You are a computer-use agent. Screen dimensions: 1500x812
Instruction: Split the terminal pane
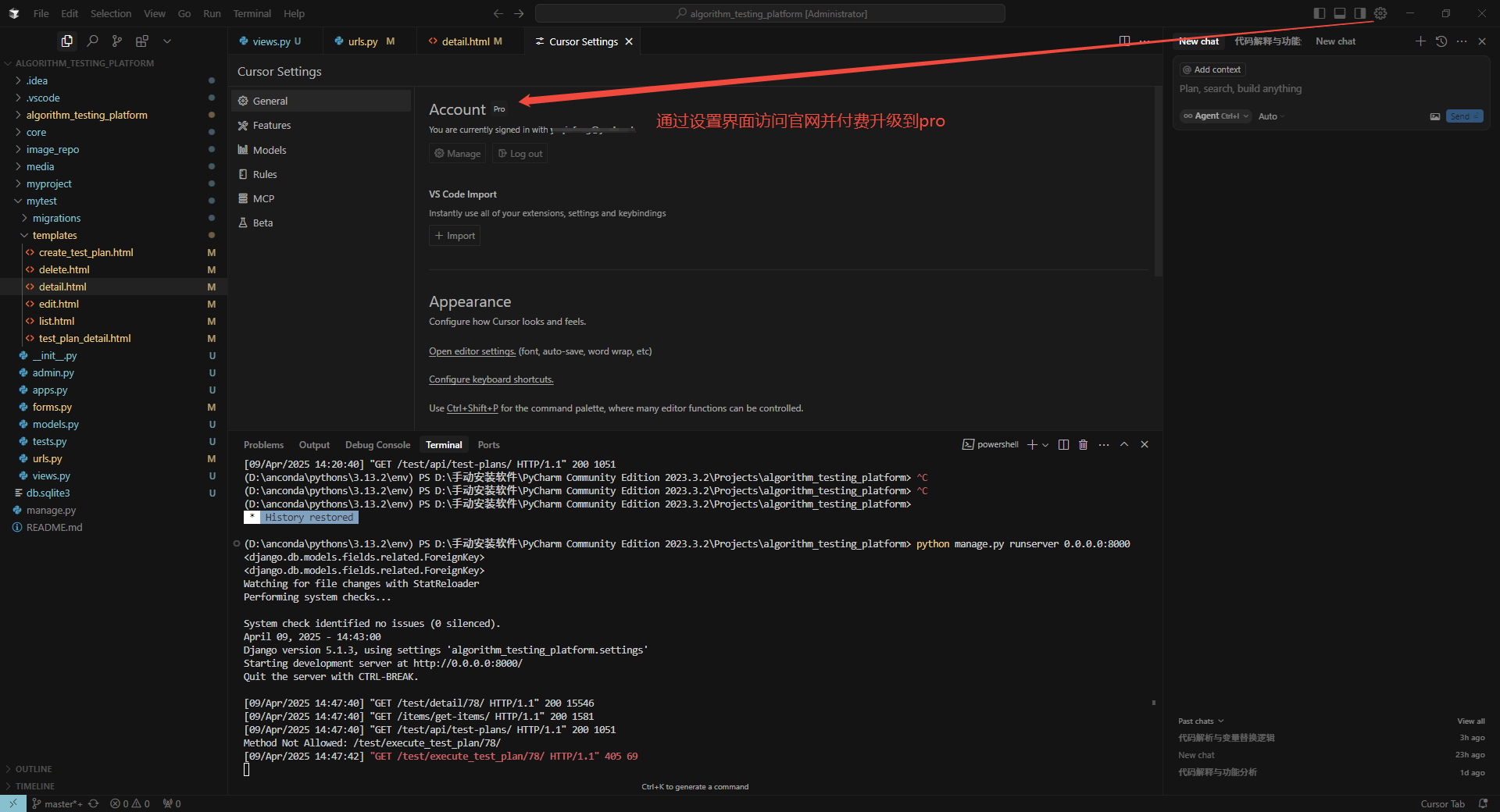pyautogui.click(x=1063, y=444)
